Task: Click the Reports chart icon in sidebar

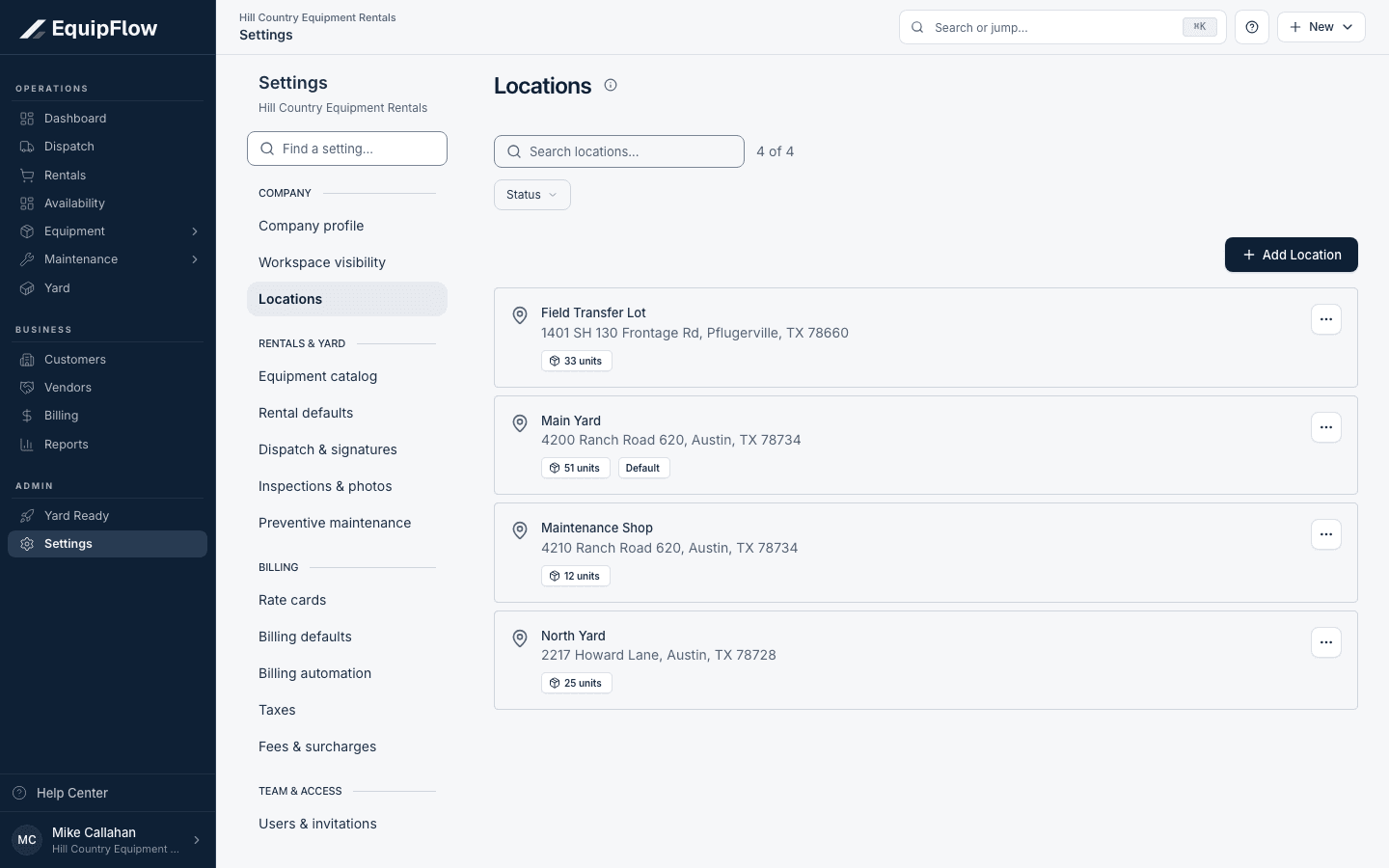Action: (27, 445)
